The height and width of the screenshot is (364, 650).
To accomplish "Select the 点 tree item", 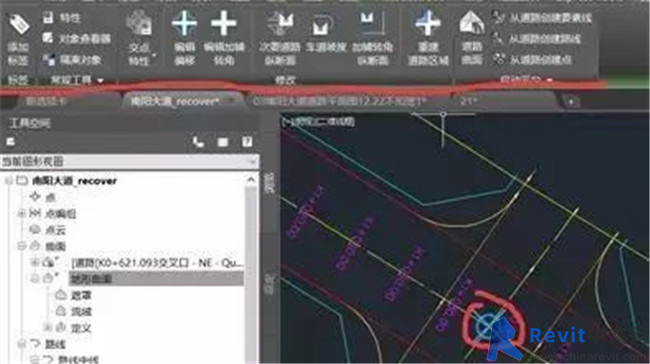I will pyautogui.click(x=51, y=197).
